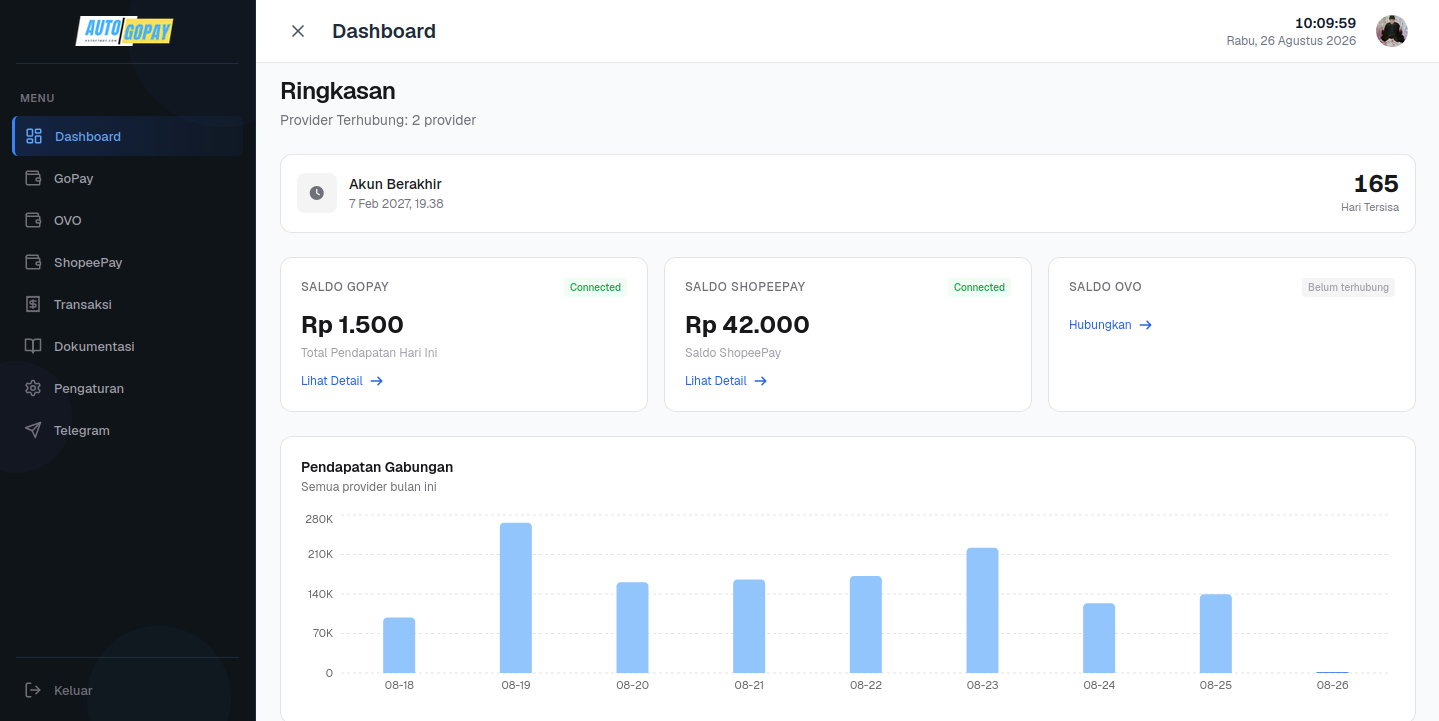
Task: Click the ShopeePay Connected status badge
Action: 979,287
